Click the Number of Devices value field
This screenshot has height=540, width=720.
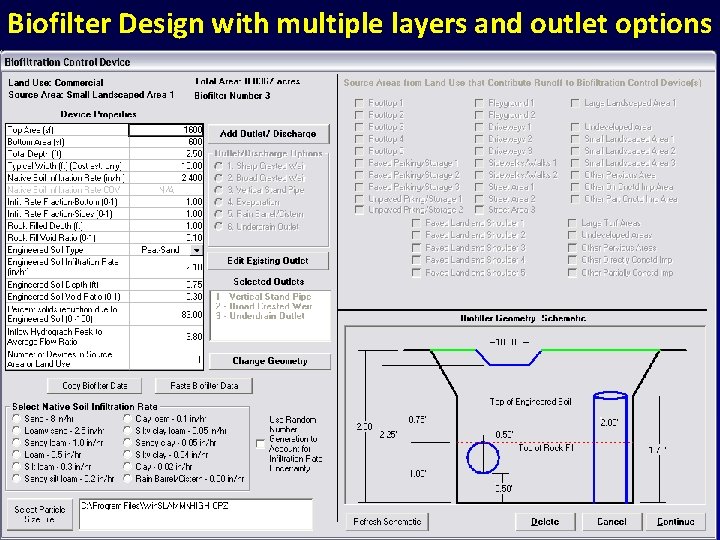pos(166,359)
